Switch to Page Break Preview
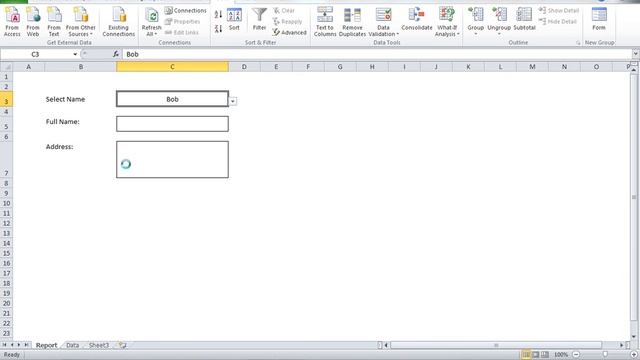Viewport: 640px width, 360px height. (x=545, y=355)
